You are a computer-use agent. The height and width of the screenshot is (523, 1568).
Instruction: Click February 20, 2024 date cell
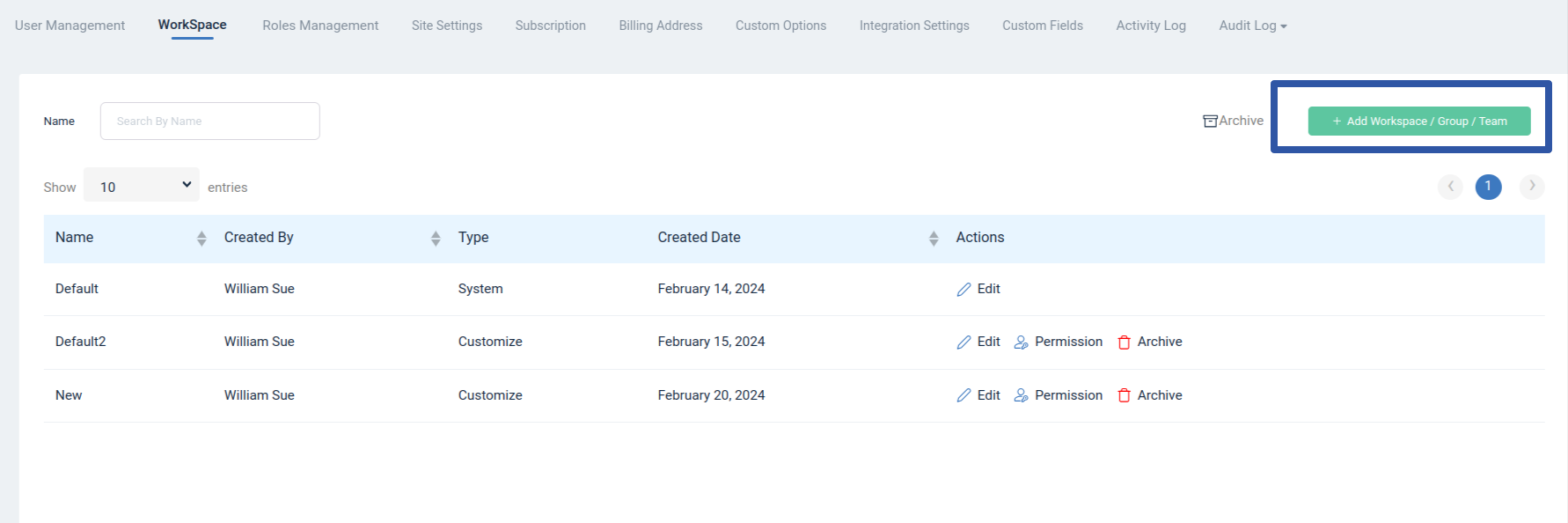711,395
